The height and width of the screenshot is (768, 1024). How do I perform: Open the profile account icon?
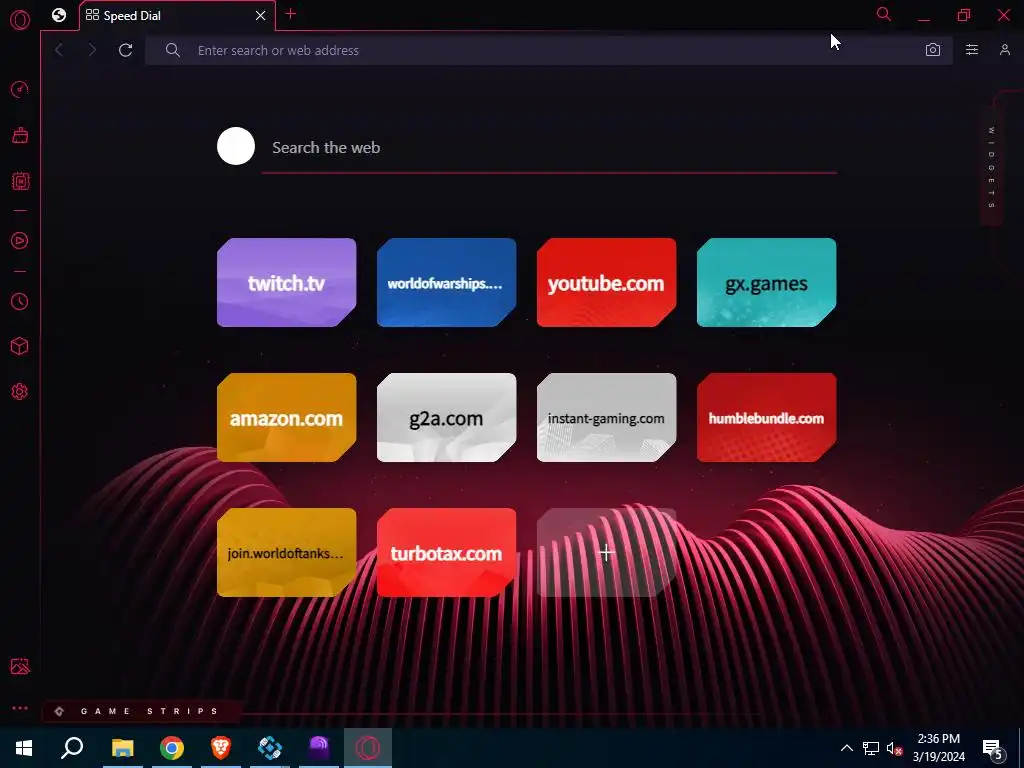pyautogui.click(x=1005, y=50)
